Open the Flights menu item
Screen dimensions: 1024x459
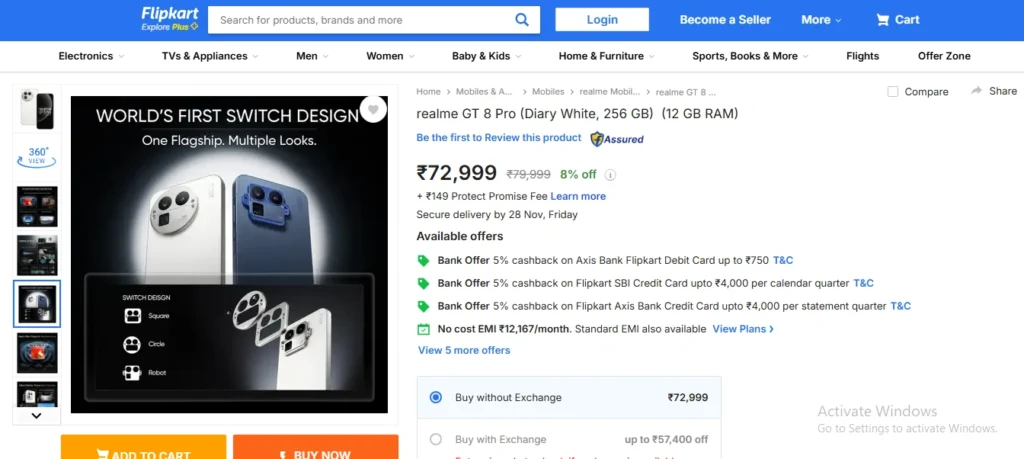click(x=862, y=56)
